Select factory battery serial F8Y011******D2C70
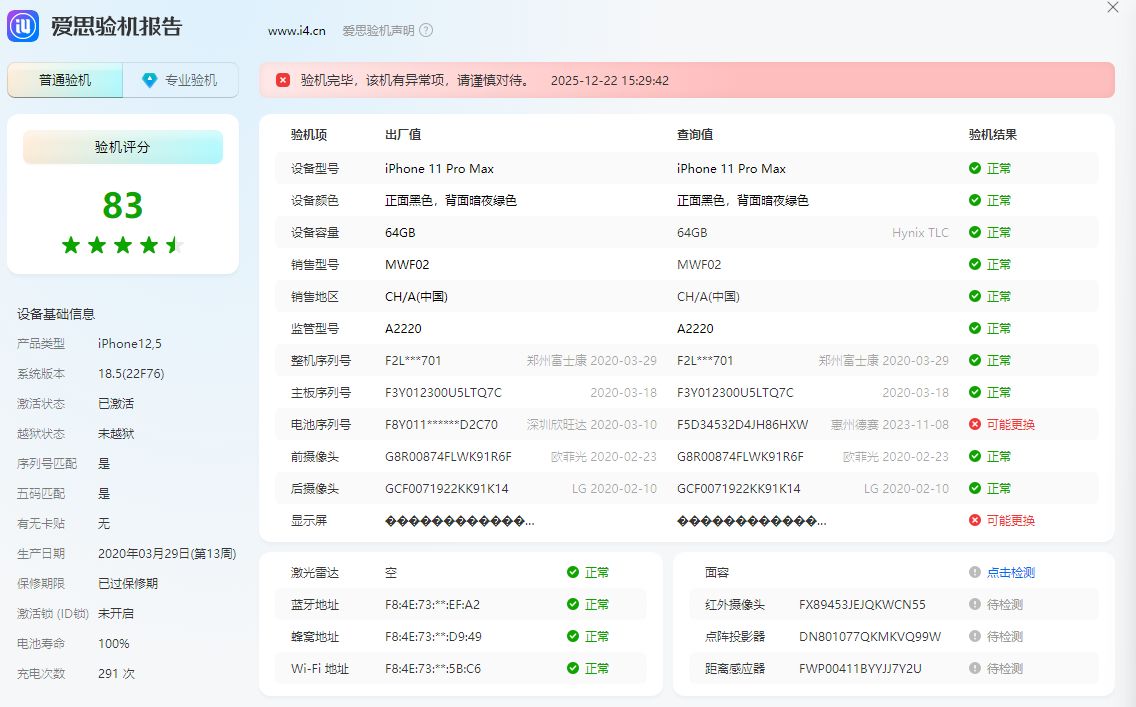 pos(441,424)
